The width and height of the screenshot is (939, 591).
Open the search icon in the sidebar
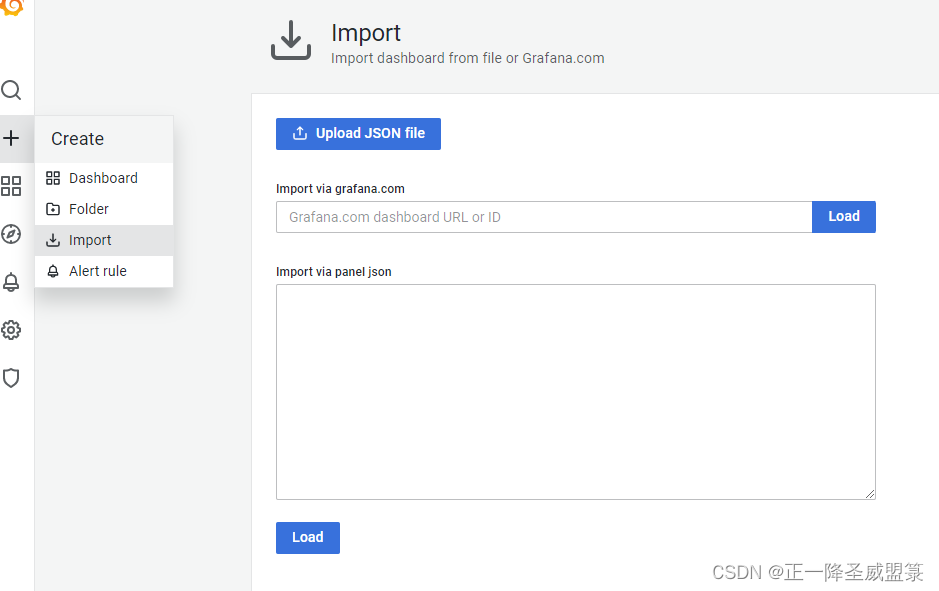point(11,90)
